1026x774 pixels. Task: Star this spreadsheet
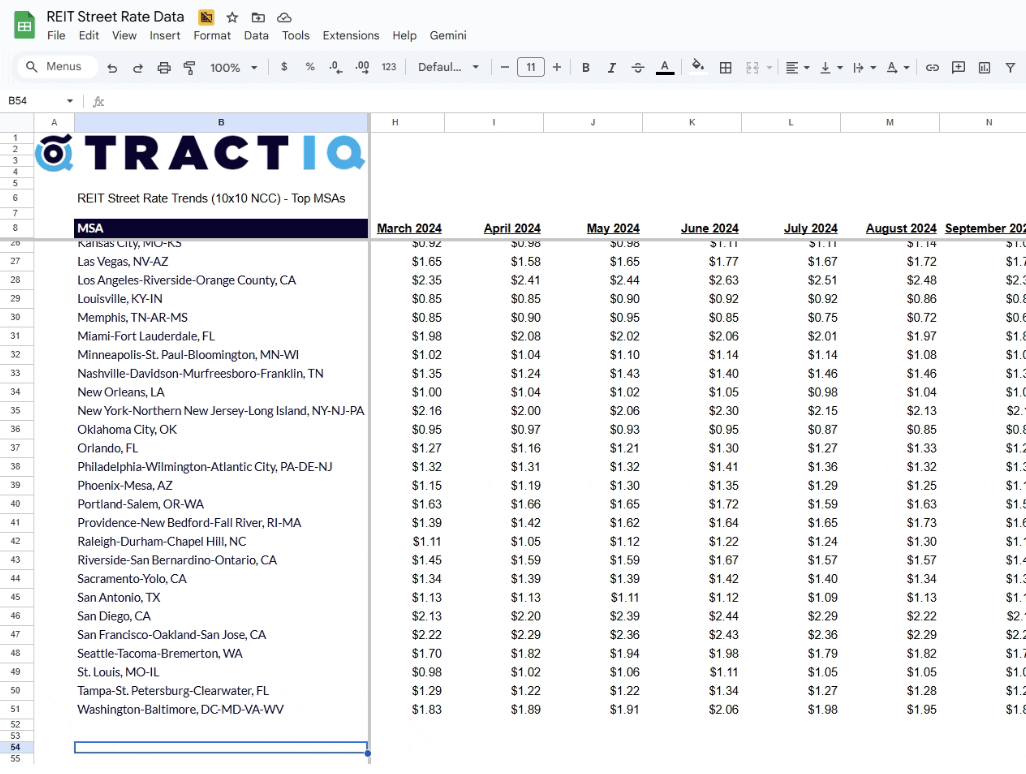pos(232,17)
